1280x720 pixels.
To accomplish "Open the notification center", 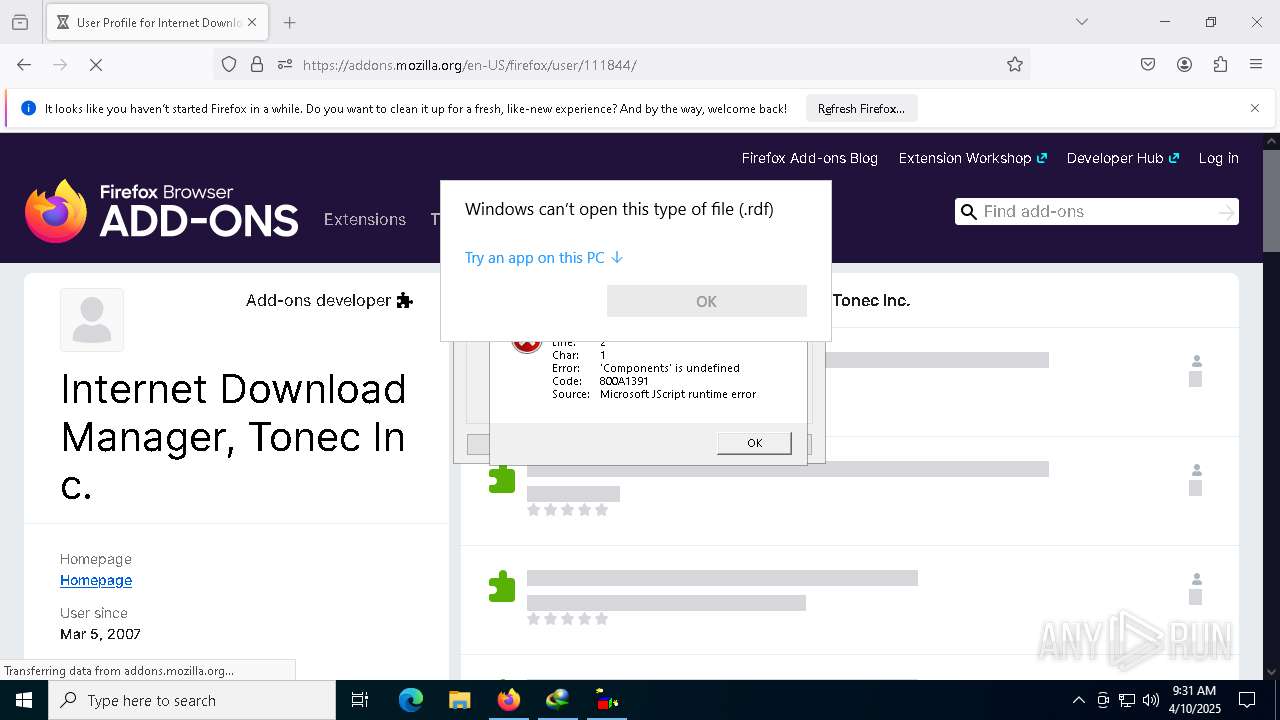I will (x=1247, y=700).
